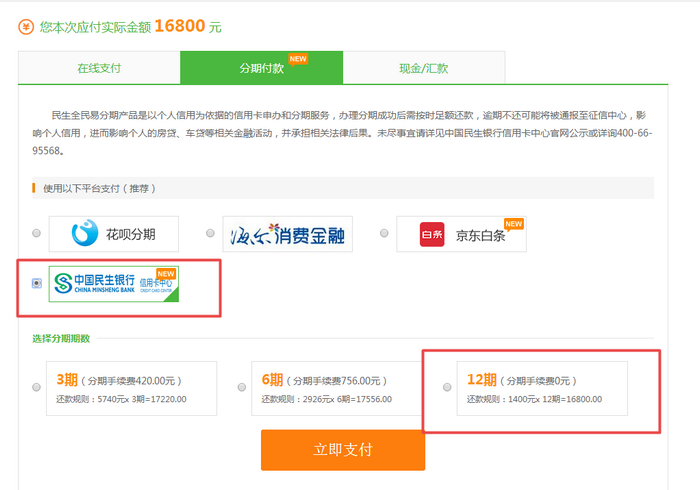Switch to the 在线支付 tab
The height and width of the screenshot is (490, 700).
coord(99,68)
